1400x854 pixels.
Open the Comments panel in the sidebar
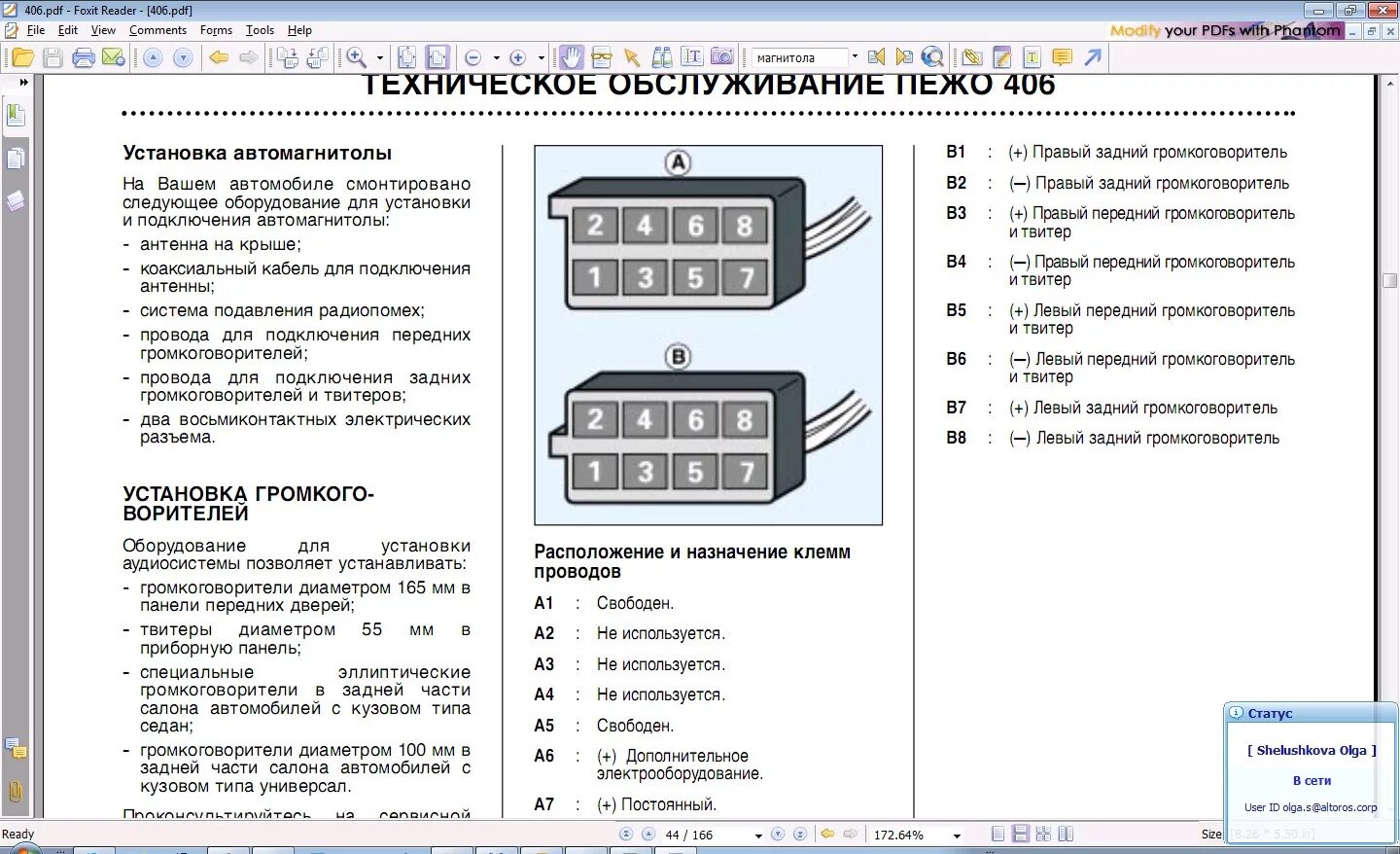(x=16, y=748)
